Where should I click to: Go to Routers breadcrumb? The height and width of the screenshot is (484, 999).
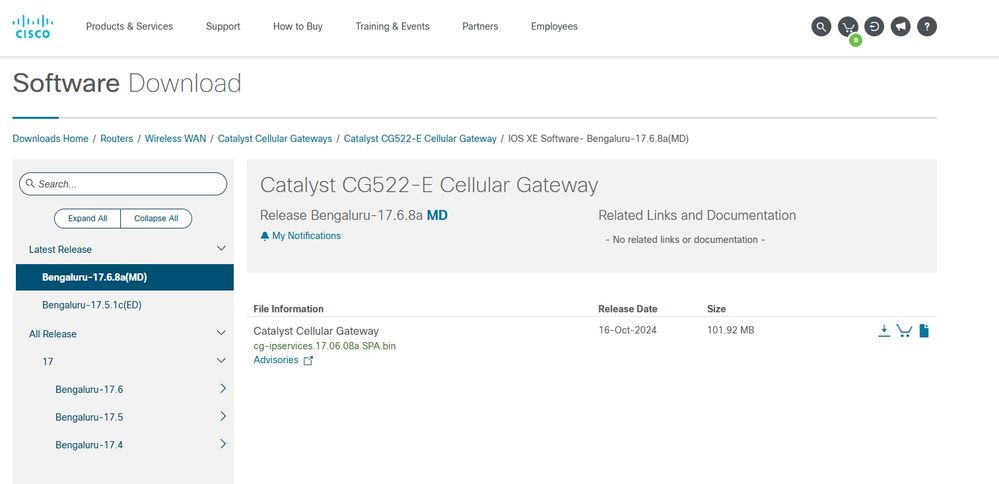tap(117, 139)
